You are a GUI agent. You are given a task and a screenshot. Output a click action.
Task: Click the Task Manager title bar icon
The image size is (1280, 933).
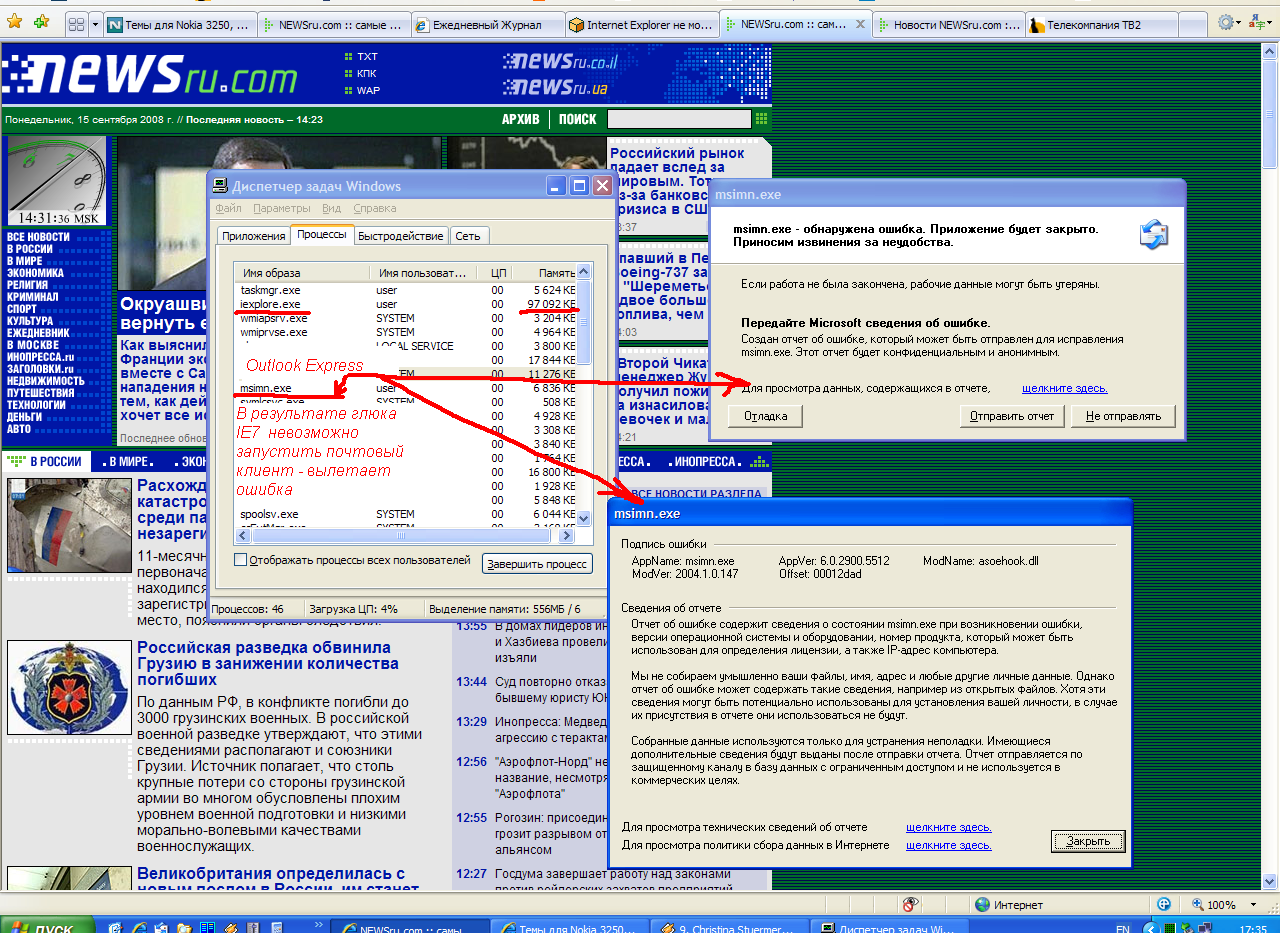(220, 186)
